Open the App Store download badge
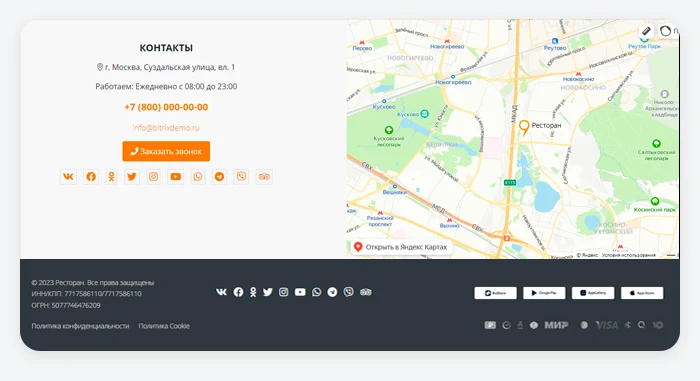Image resolution: width=700 pixels, height=381 pixels. point(642,293)
